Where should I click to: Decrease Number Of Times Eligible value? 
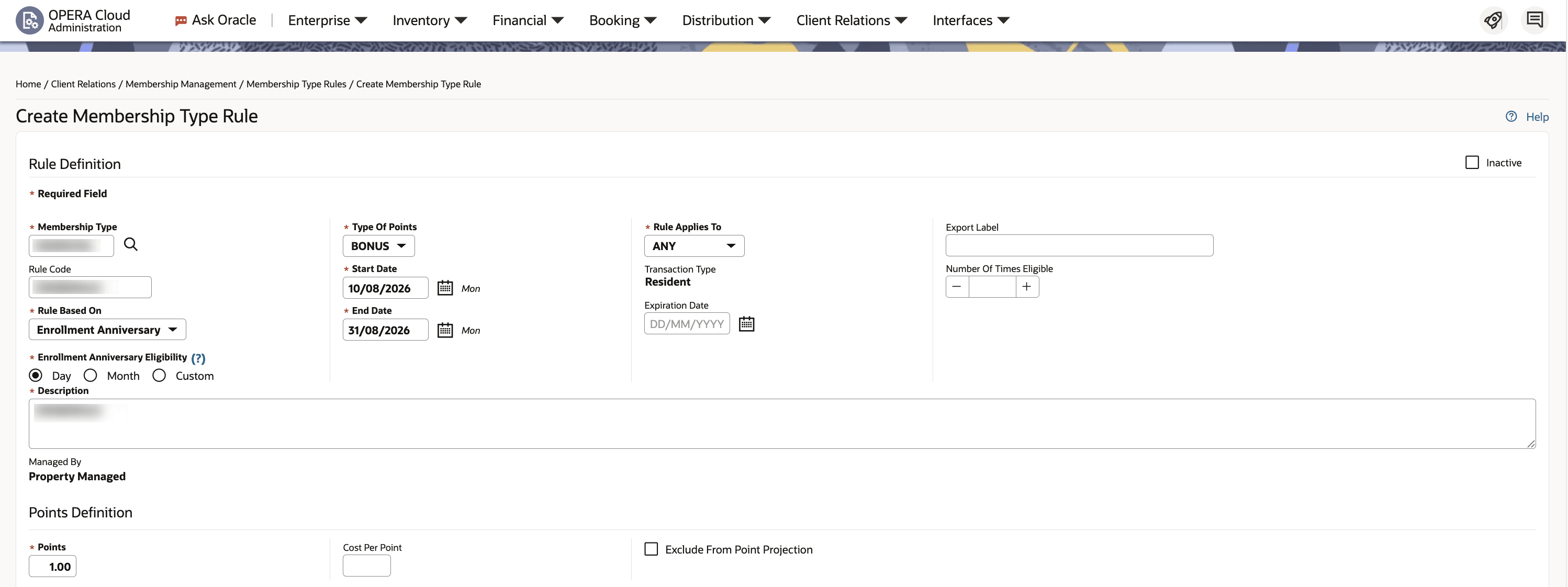coord(957,287)
